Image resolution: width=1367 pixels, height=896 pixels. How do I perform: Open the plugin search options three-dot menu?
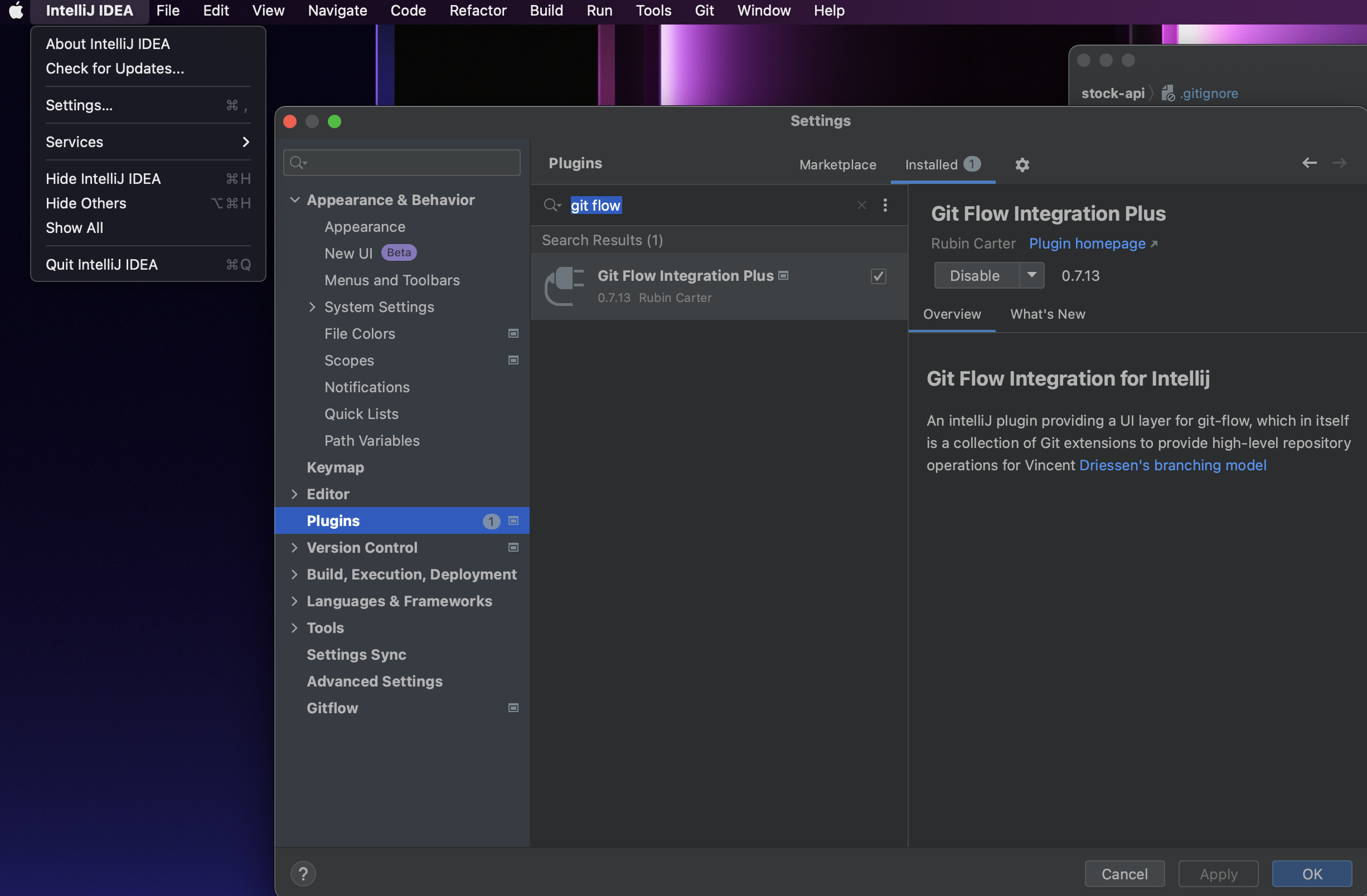click(885, 206)
